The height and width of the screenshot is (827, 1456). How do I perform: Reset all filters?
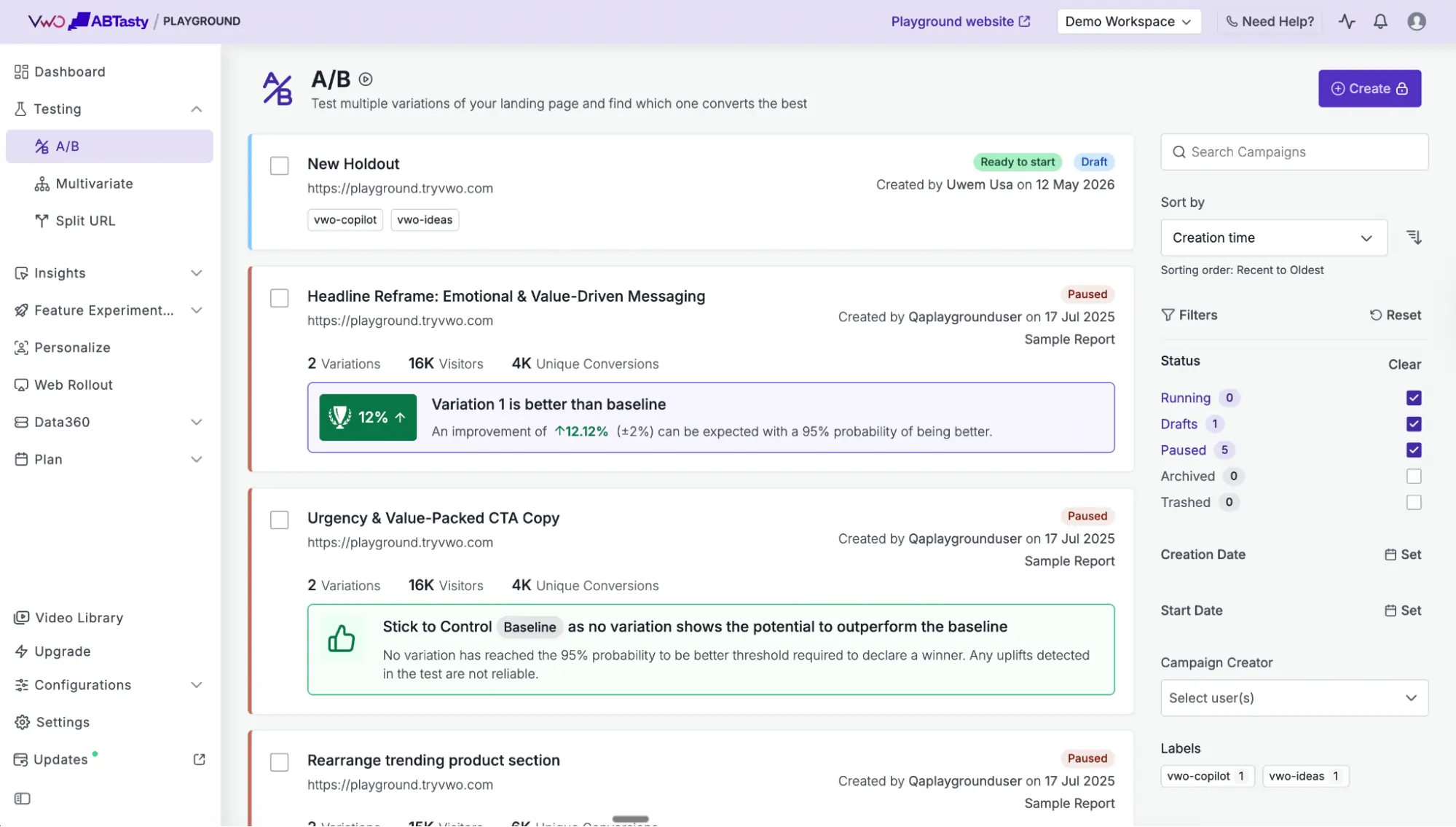tap(1396, 315)
